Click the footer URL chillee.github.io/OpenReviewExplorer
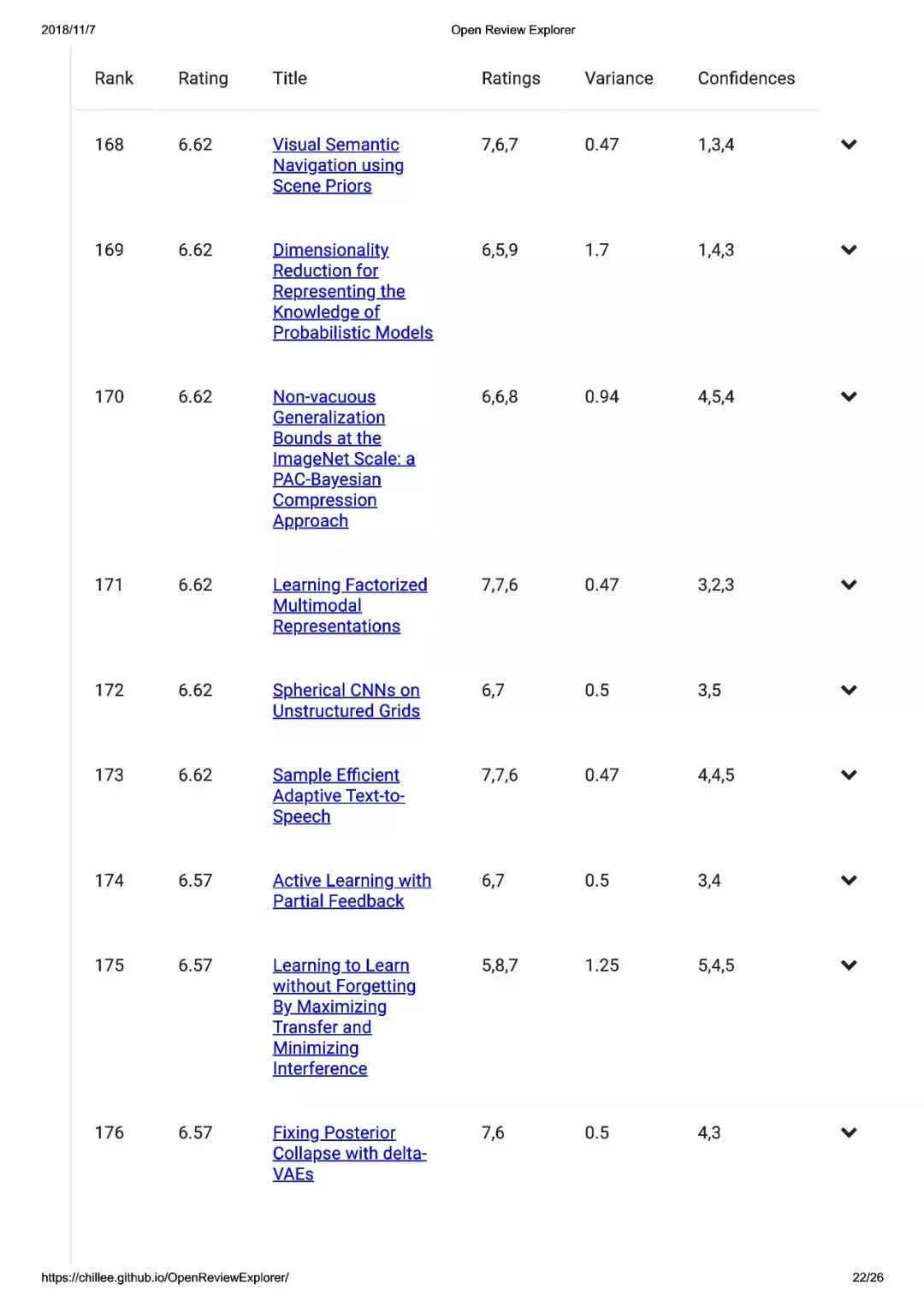 tap(165, 1277)
